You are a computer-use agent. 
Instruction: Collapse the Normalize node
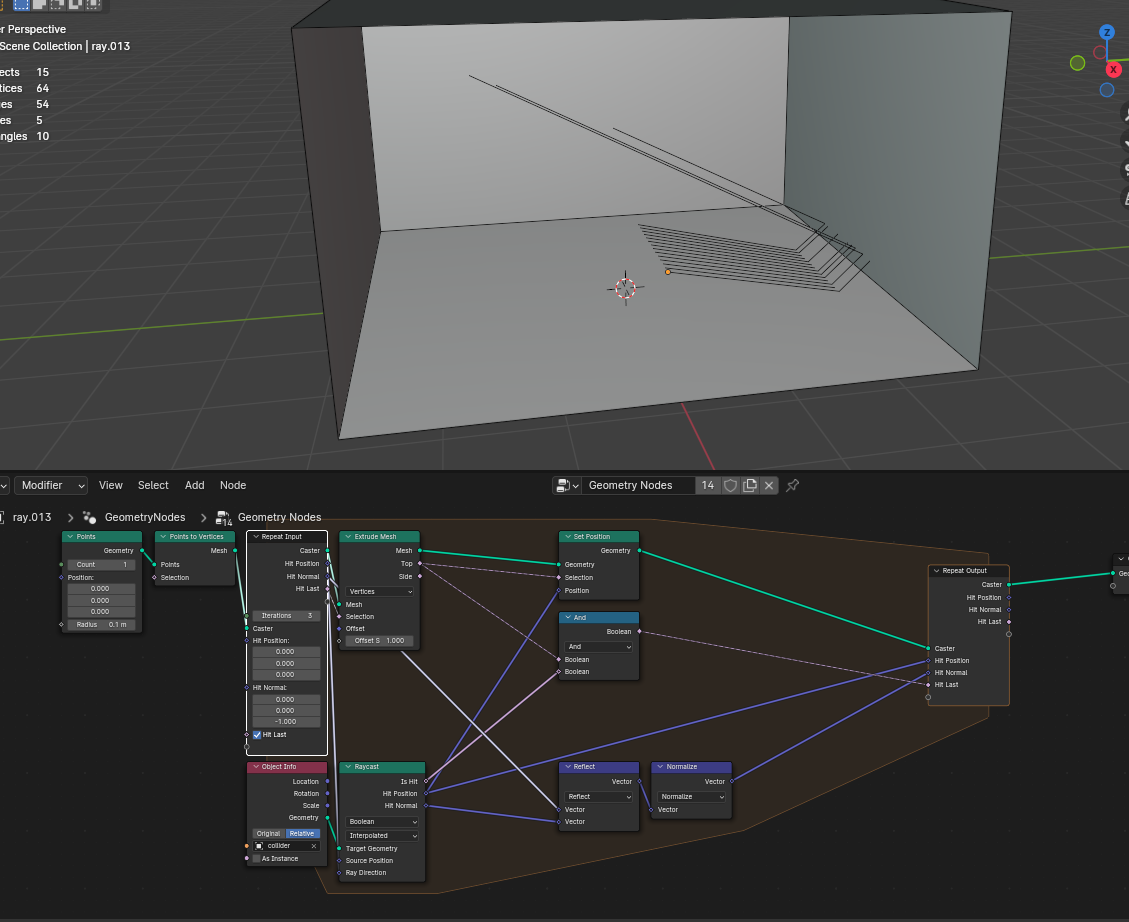660,767
